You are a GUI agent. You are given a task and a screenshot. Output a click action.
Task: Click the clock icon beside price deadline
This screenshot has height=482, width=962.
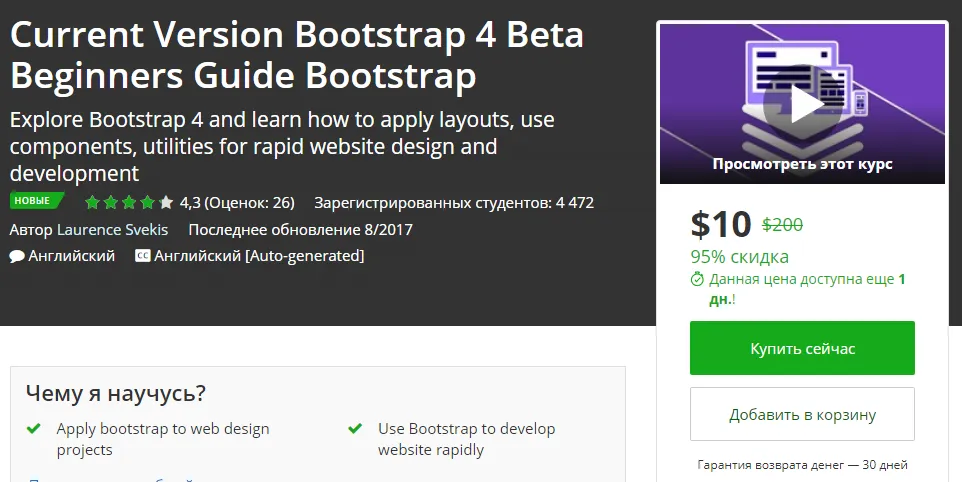(697, 280)
